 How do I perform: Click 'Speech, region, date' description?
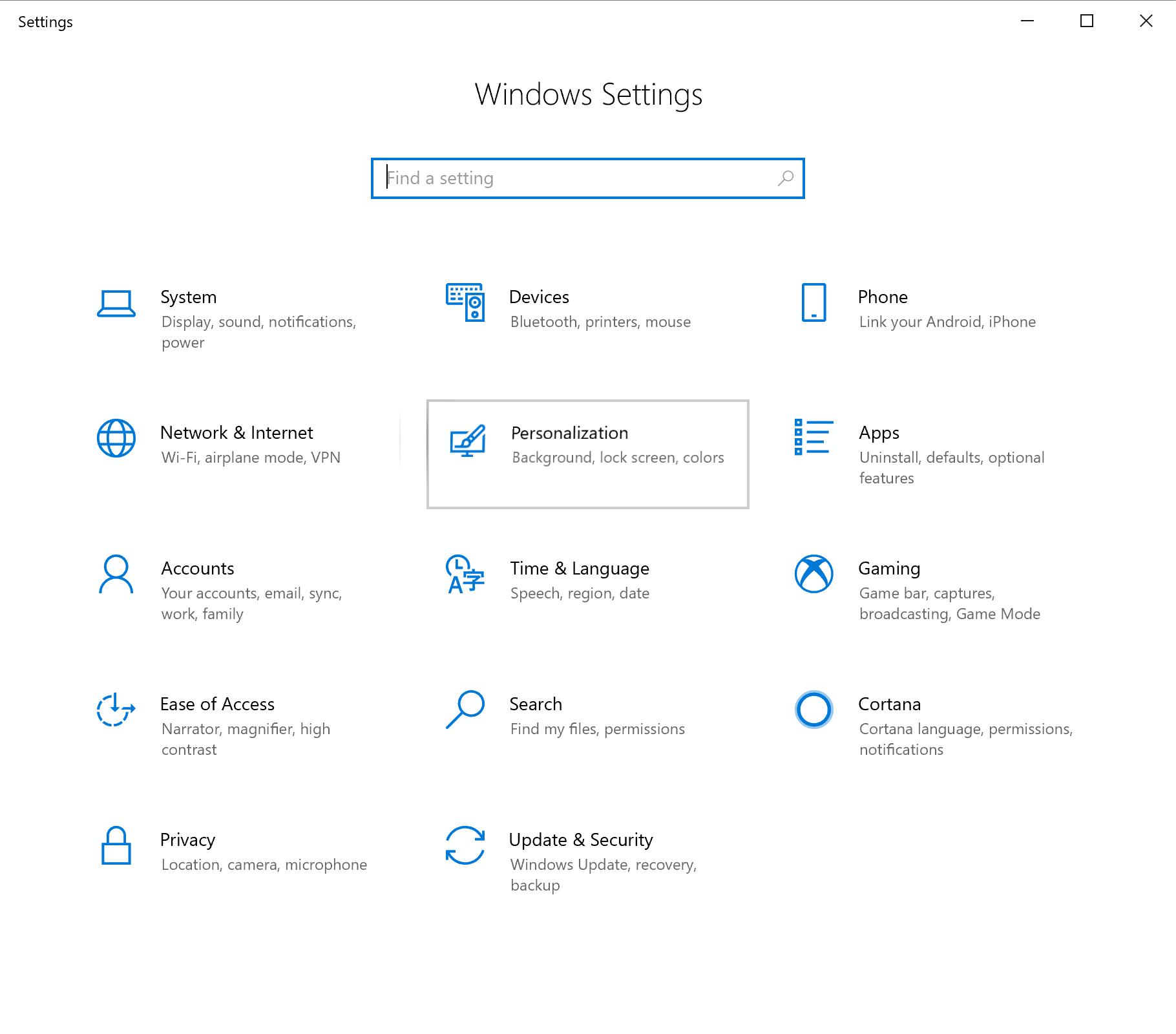coord(580,593)
